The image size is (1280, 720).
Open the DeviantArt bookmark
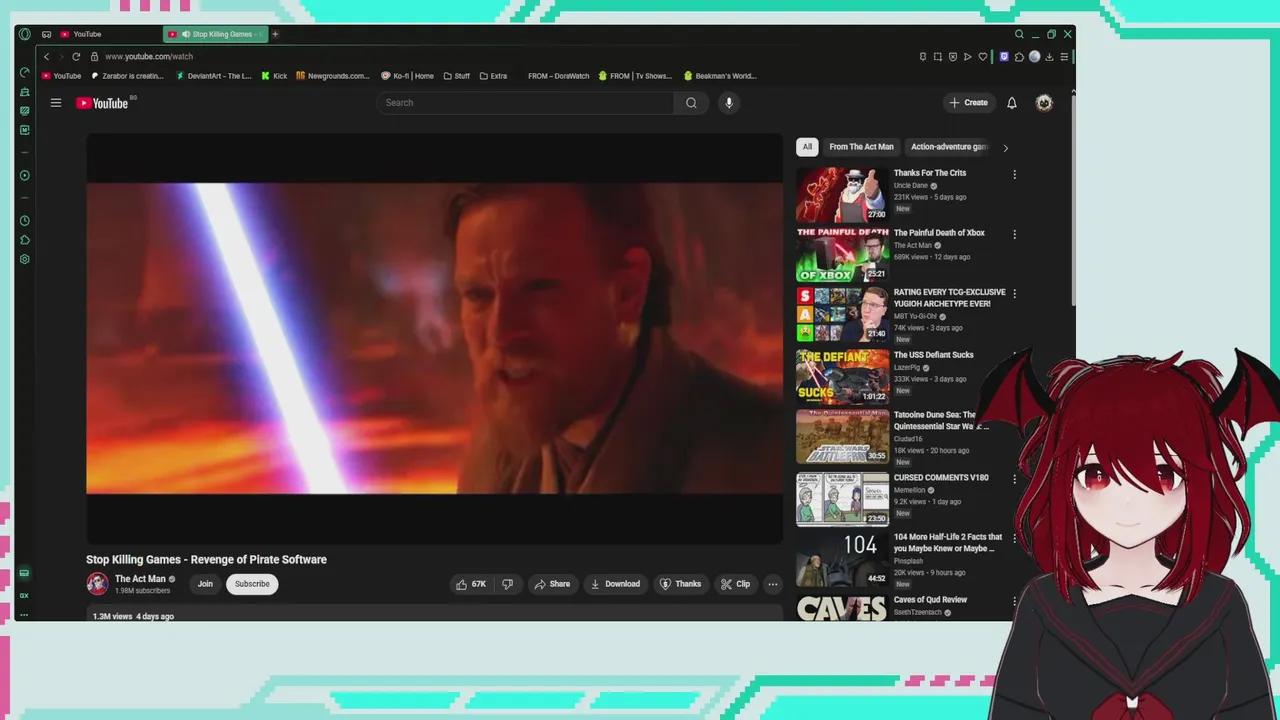(213, 76)
